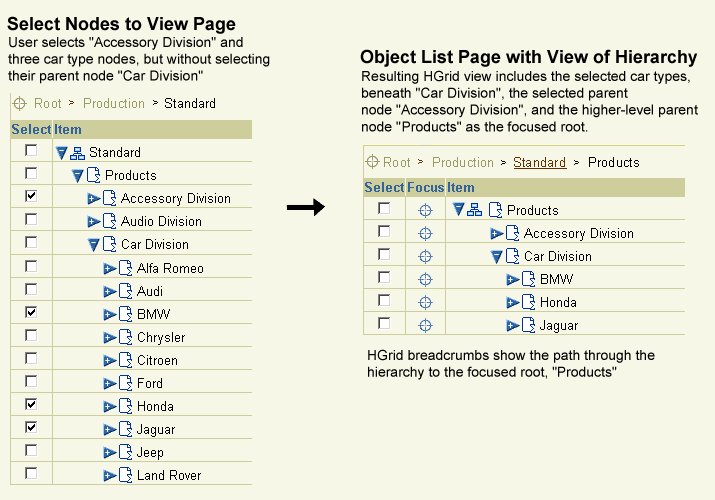This screenshot has width=715, height=500.
Task: Expand the Audio Division node
Action: pyautogui.click(x=93, y=222)
